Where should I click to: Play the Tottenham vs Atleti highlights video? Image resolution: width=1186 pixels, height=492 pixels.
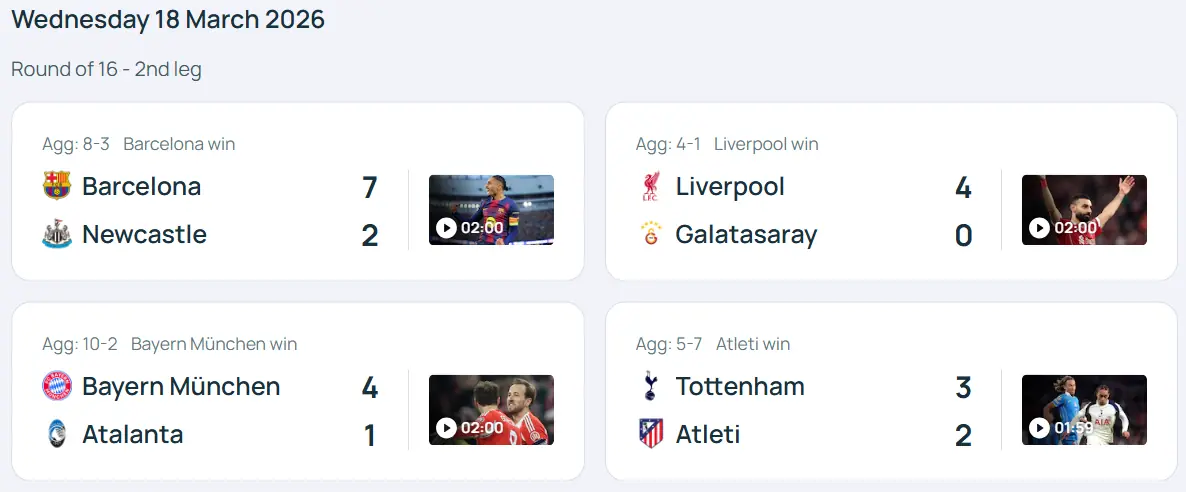[1084, 410]
